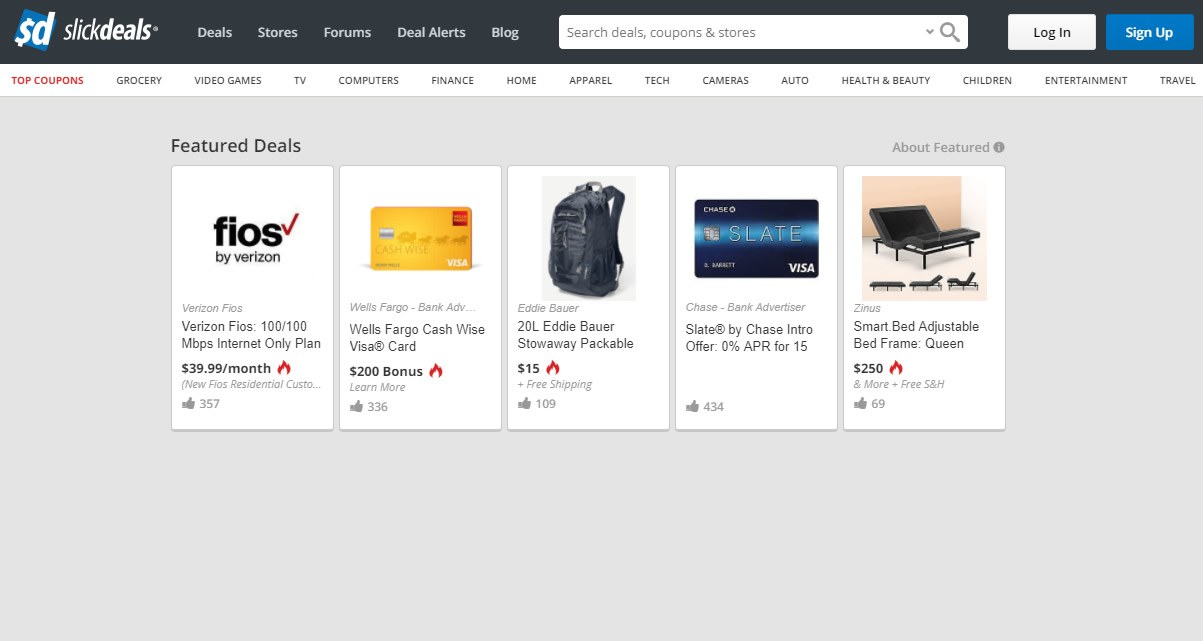Open Wells Fargo Cash Wise Visa Card title

click(x=418, y=338)
